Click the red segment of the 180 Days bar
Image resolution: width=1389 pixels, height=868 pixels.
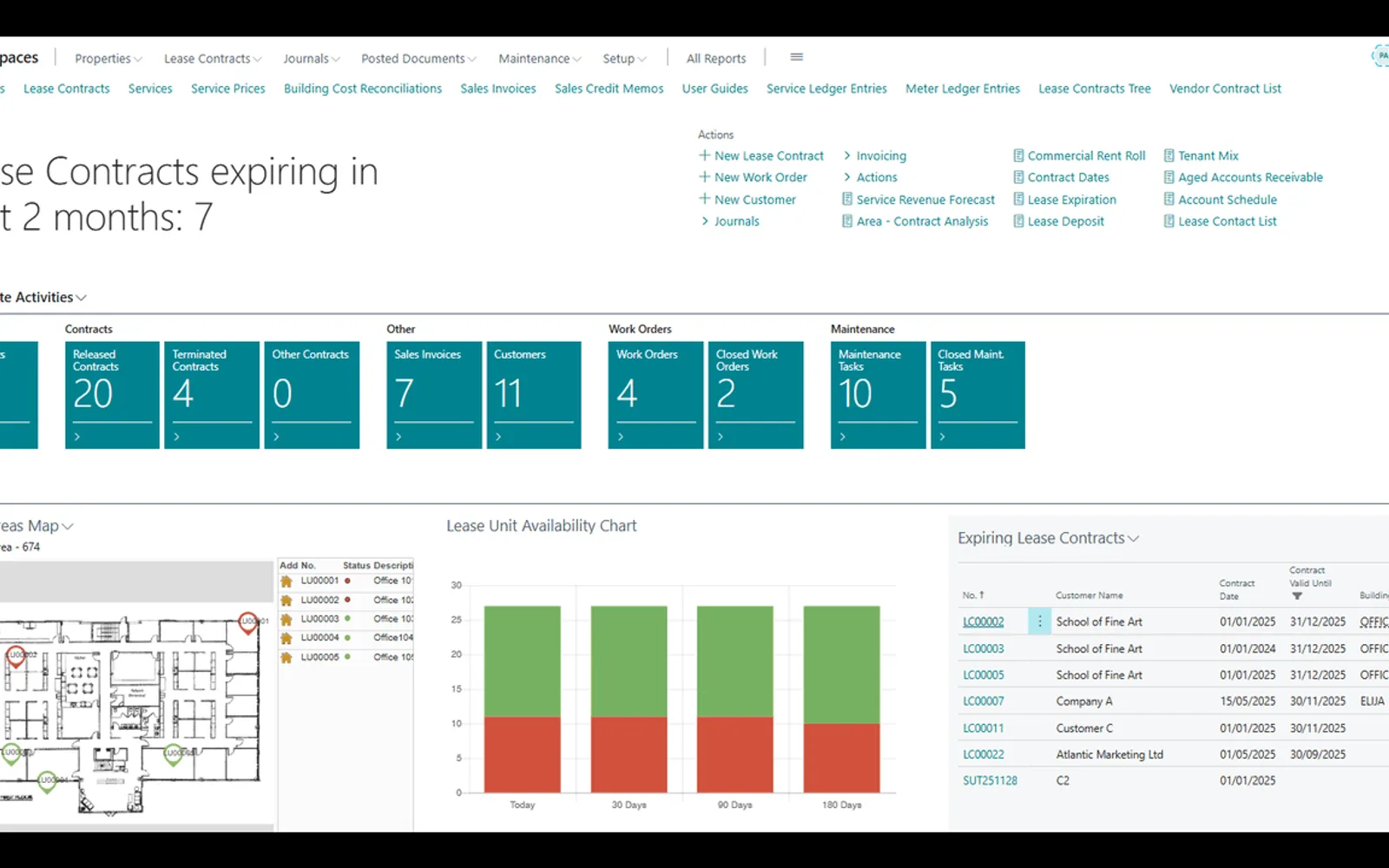[x=842, y=758]
